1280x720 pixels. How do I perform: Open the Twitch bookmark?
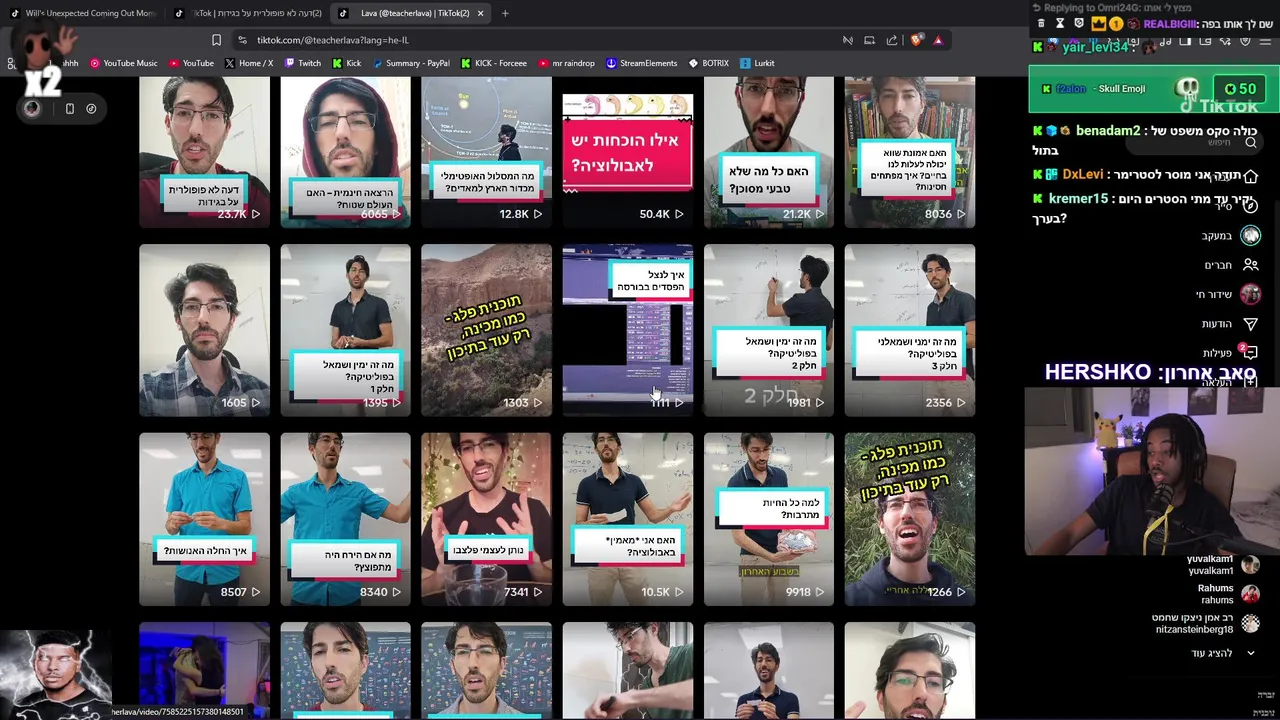click(x=303, y=63)
